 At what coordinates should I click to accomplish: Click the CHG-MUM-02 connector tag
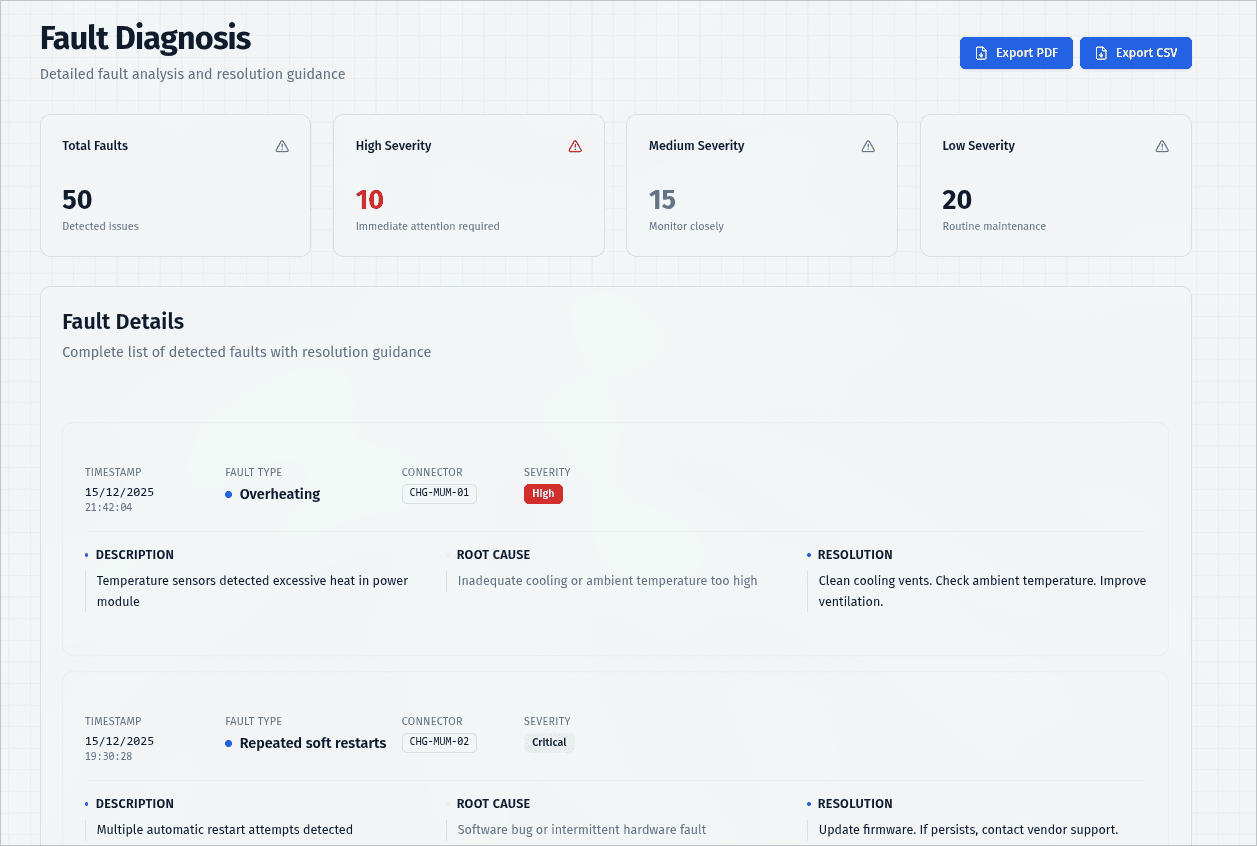click(x=439, y=742)
